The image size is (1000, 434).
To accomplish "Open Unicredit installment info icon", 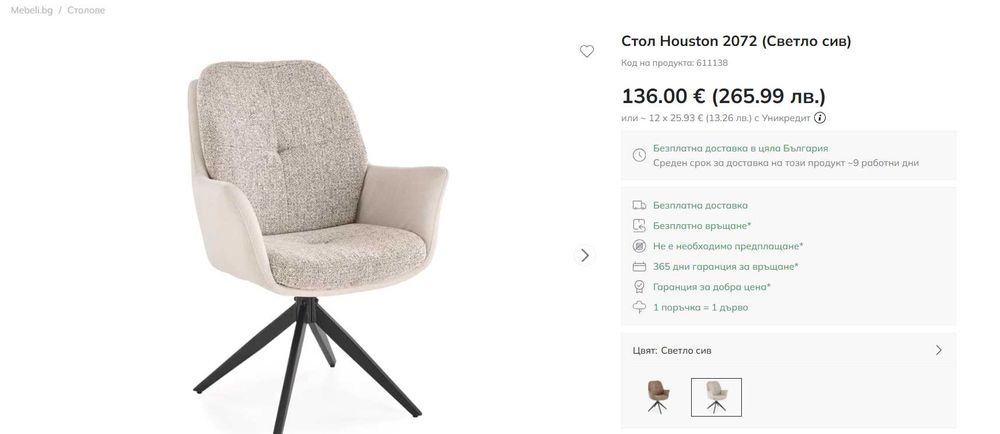I will (820, 118).
